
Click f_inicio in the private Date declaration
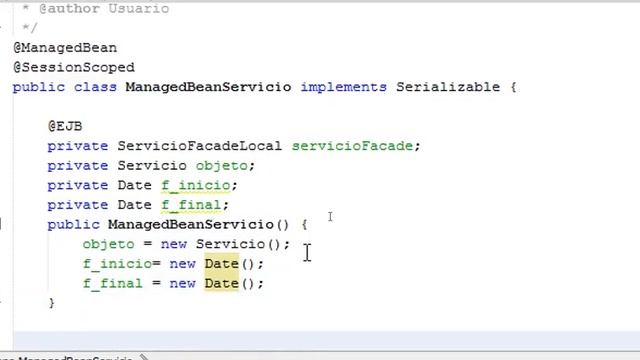(x=196, y=185)
